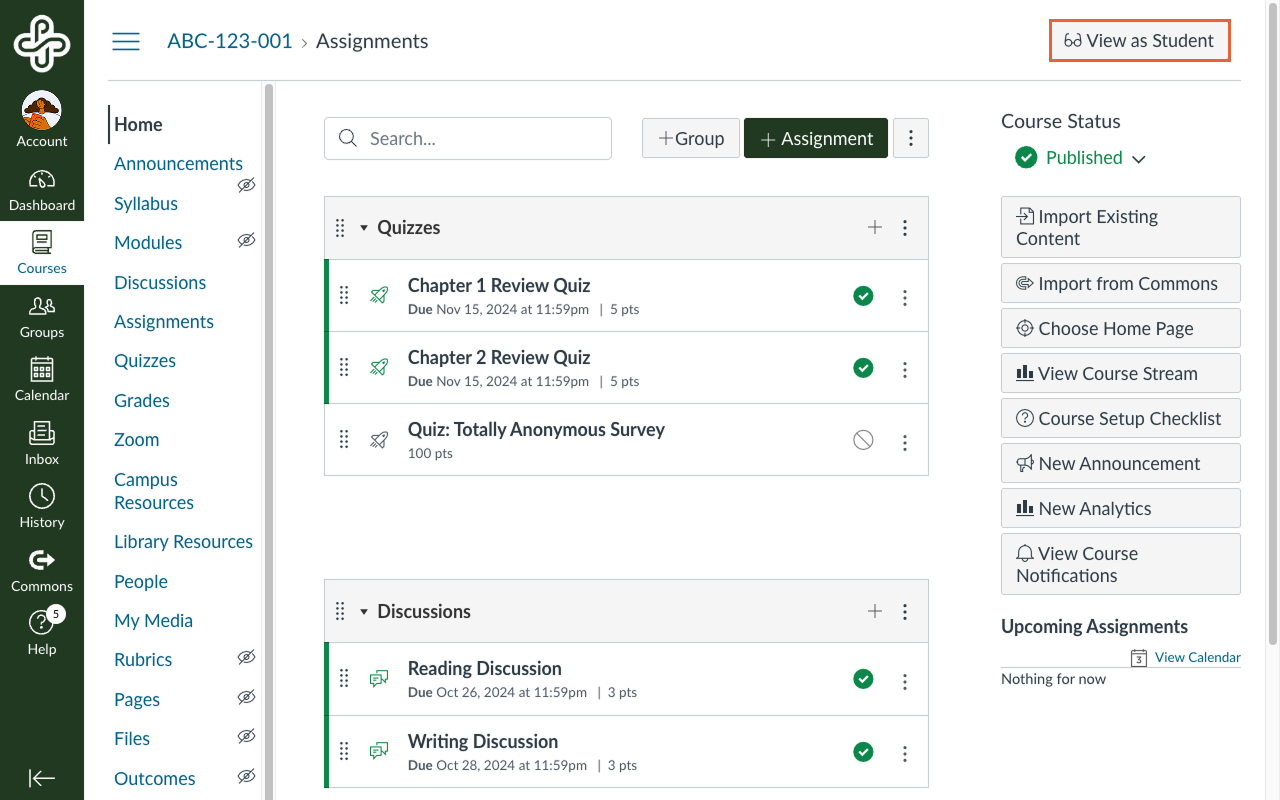Viewport: 1280px width, 800px height.
Task: Open the History clock icon
Action: point(42,496)
